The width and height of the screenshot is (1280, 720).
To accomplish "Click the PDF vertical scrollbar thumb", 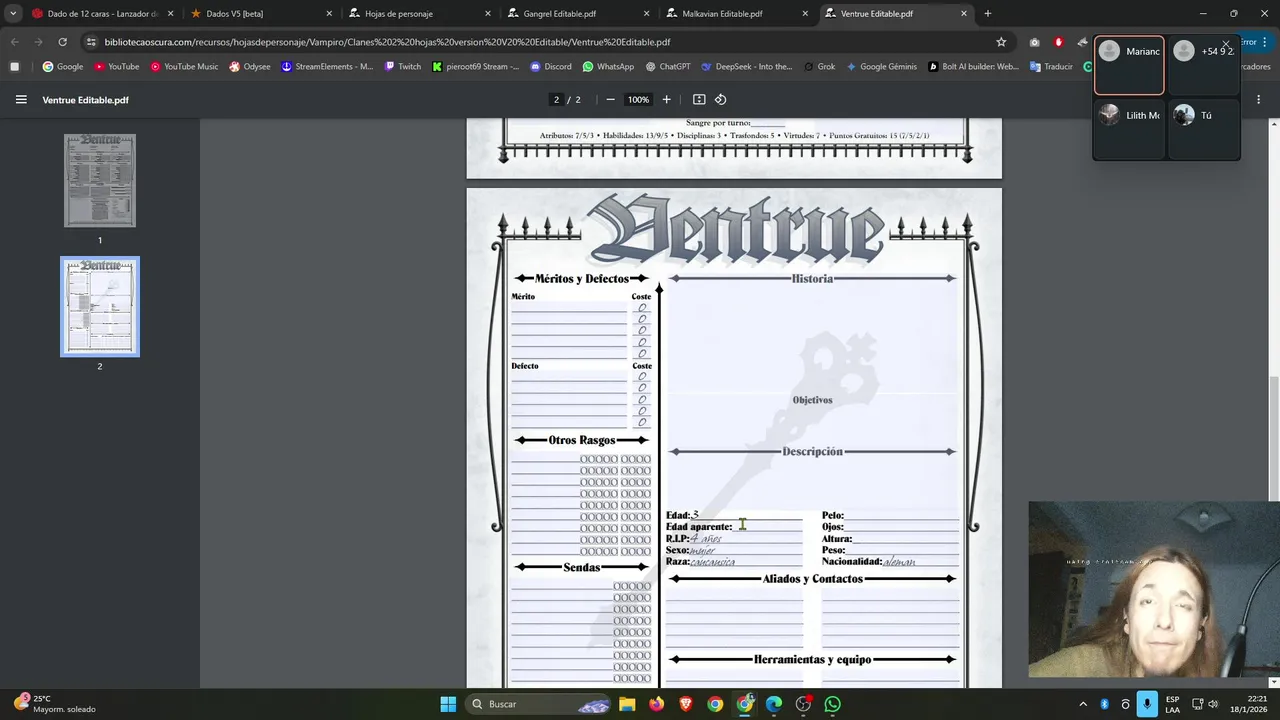I will 1273,438.
